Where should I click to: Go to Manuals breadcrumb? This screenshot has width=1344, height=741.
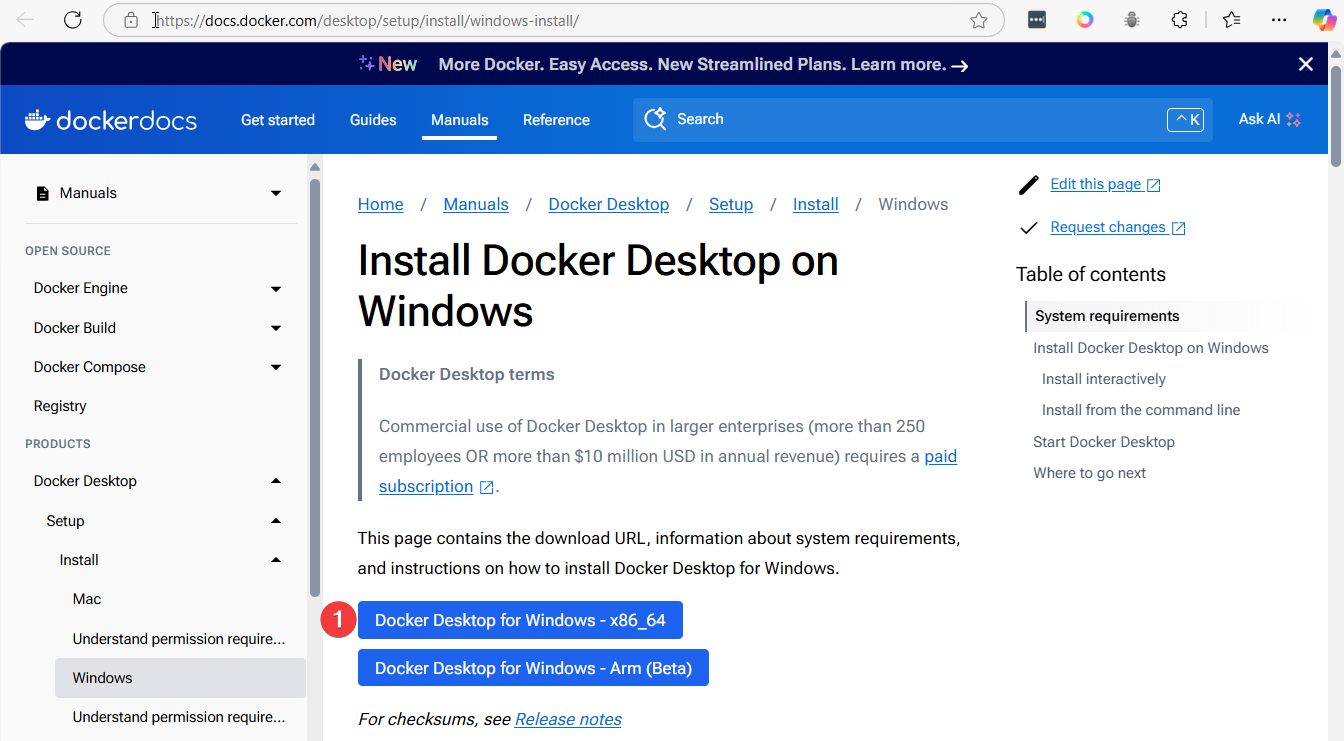click(x=476, y=204)
